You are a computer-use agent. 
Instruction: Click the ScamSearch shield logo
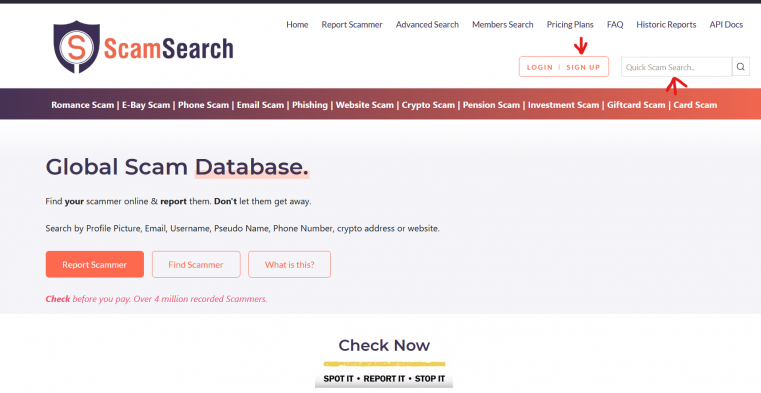click(76, 47)
